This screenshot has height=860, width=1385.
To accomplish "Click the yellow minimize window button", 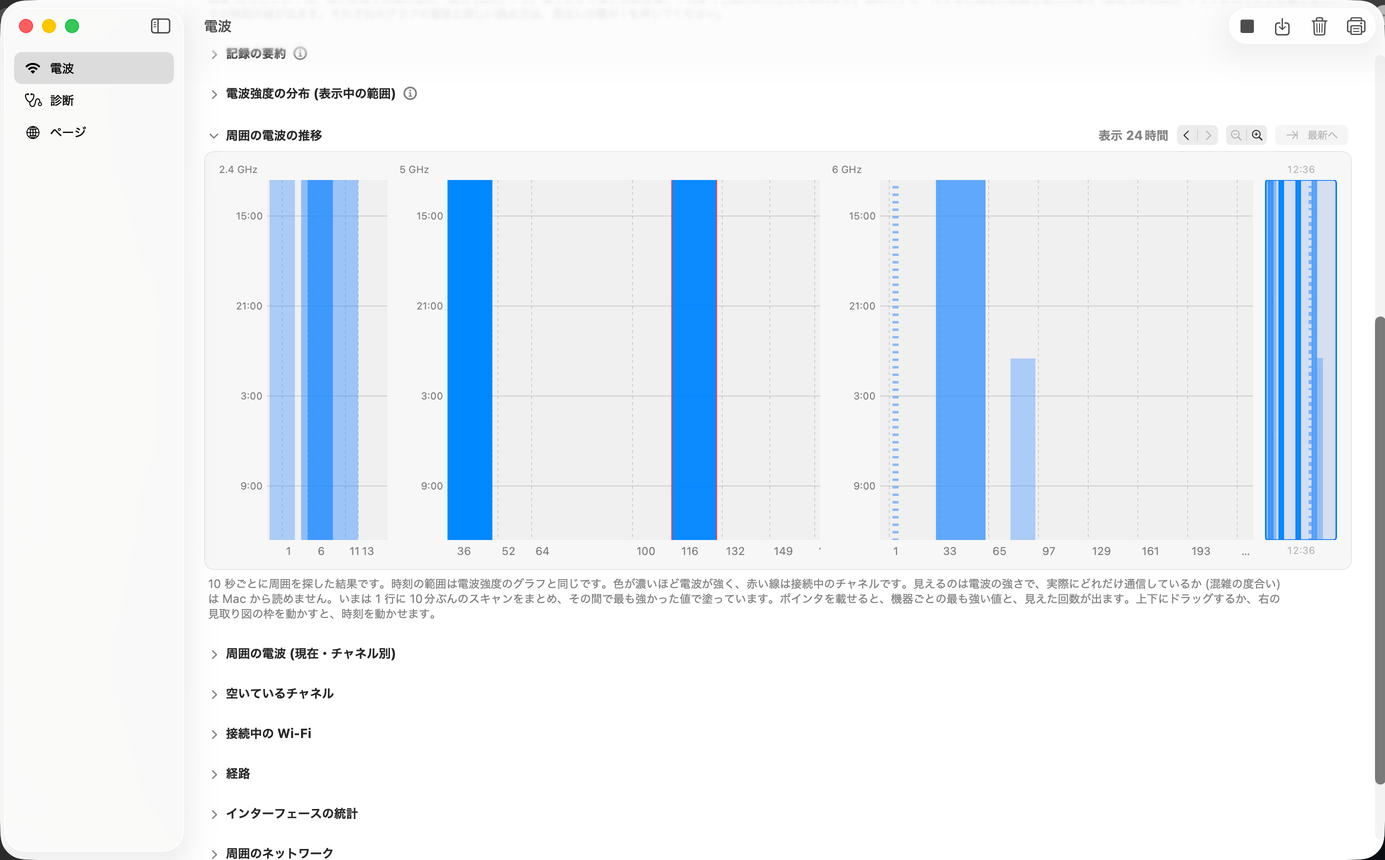I will coord(49,26).
